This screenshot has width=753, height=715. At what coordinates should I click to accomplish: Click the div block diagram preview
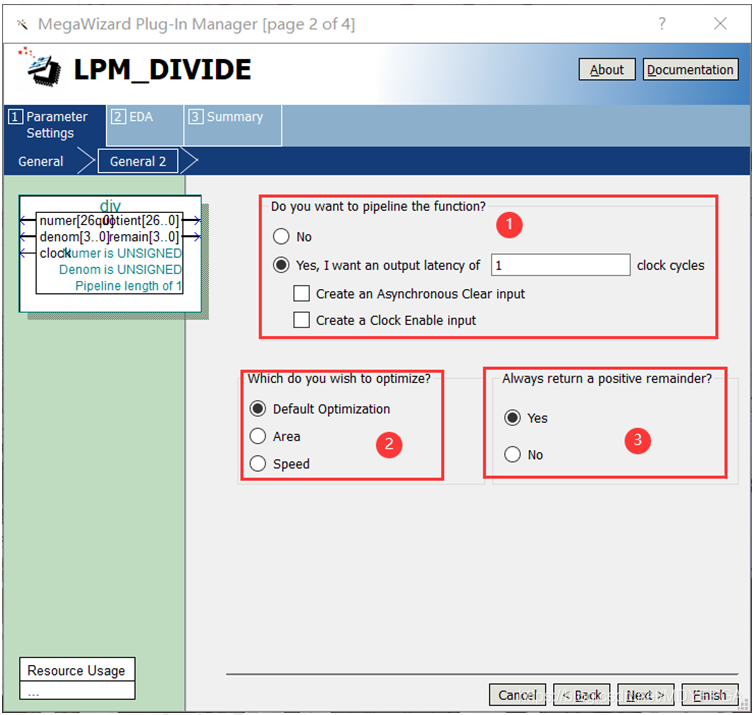(110, 254)
